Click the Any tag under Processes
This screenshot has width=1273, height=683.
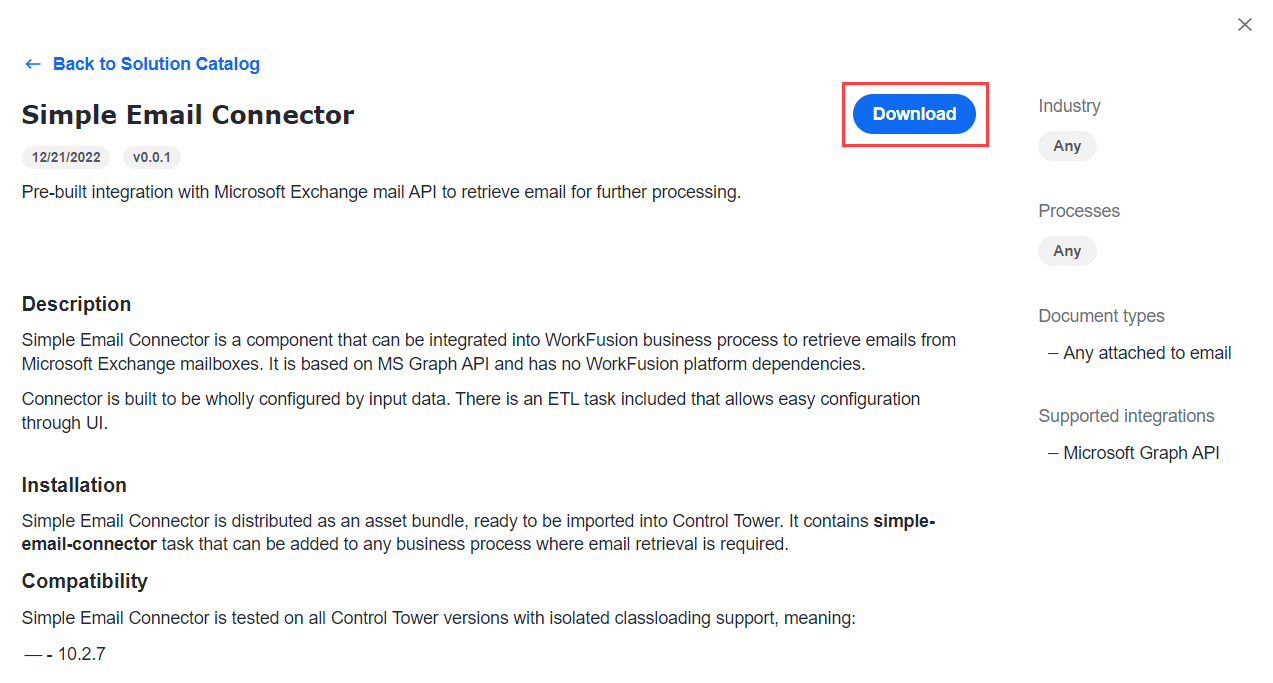pos(1067,251)
